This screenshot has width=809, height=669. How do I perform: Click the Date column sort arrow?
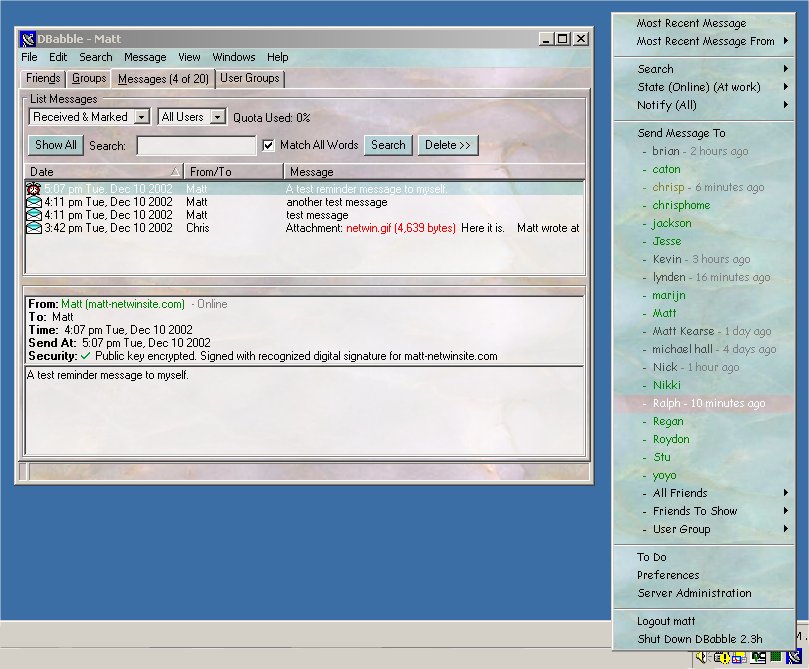pos(175,171)
